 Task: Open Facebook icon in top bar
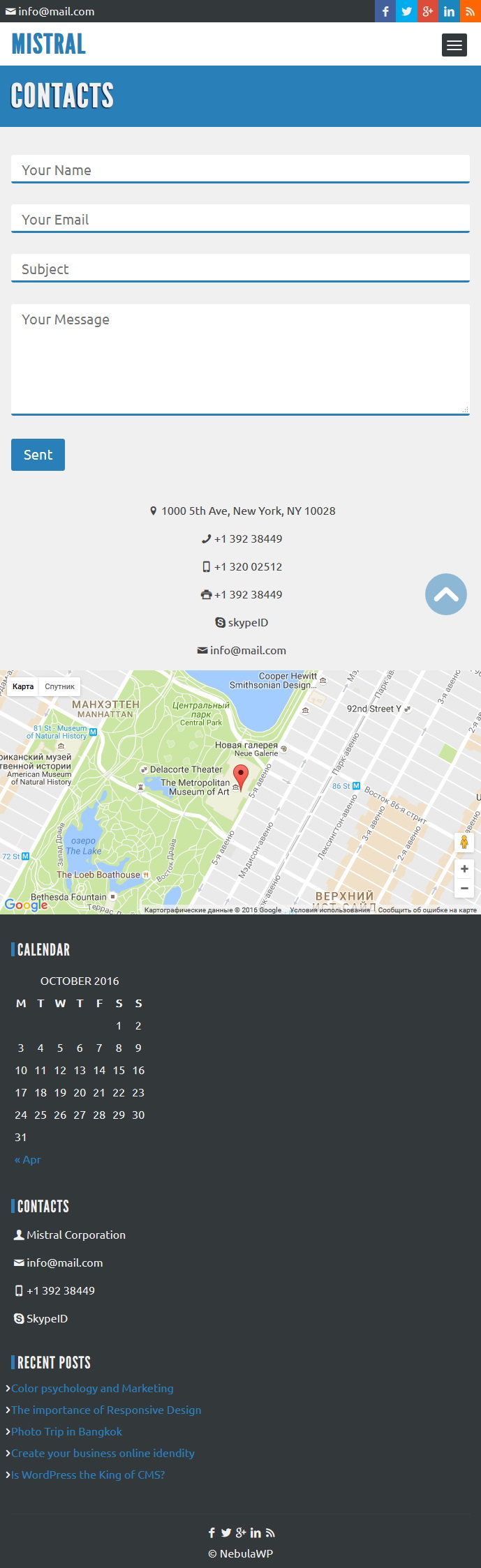(x=385, y=11)
